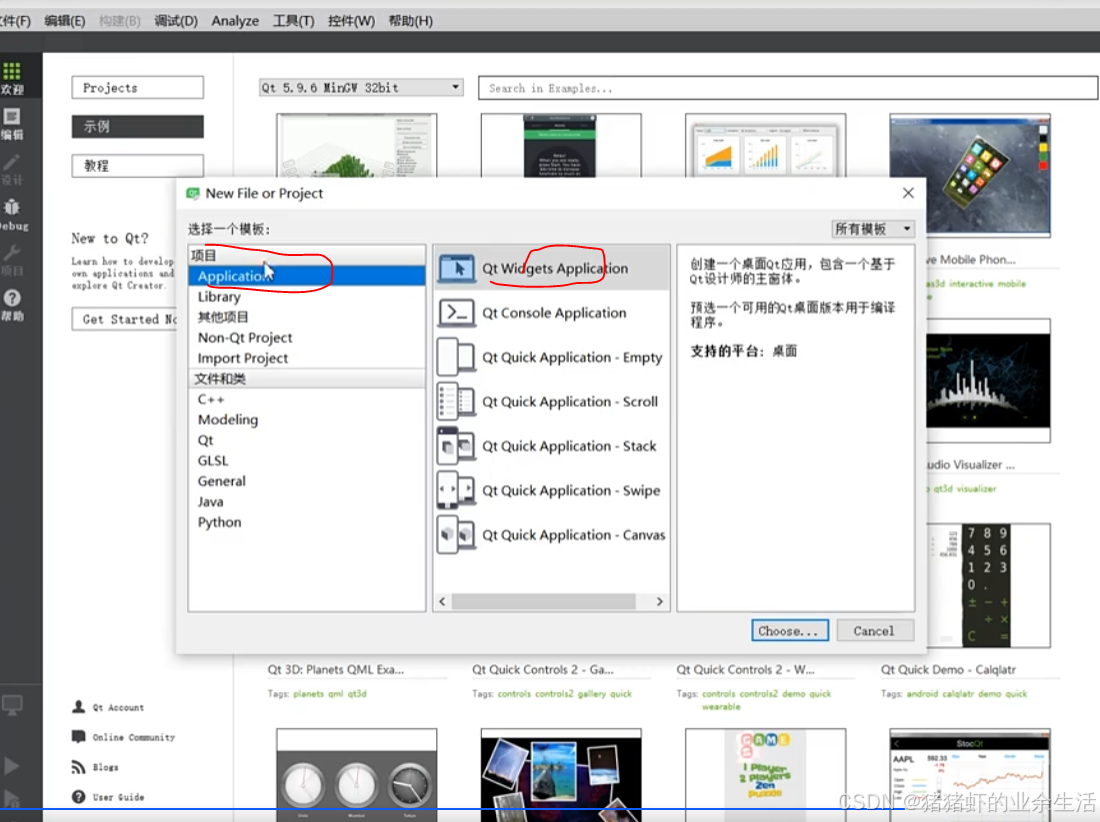This screenshot has height=822, width=1100.
Task: Click the Cancel button in dialog
Action: pyautogui.click(x=874, y=631)
